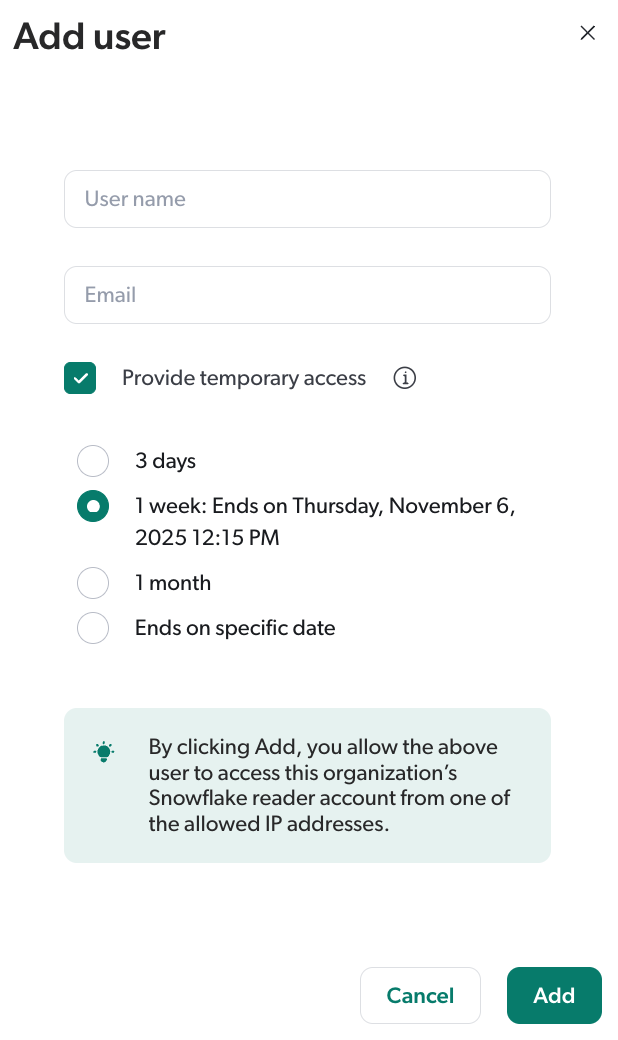Screen dimensions: 618x1040
Task: Click the lightbulb icon in the notice box
Action: (x=103, y=752)
